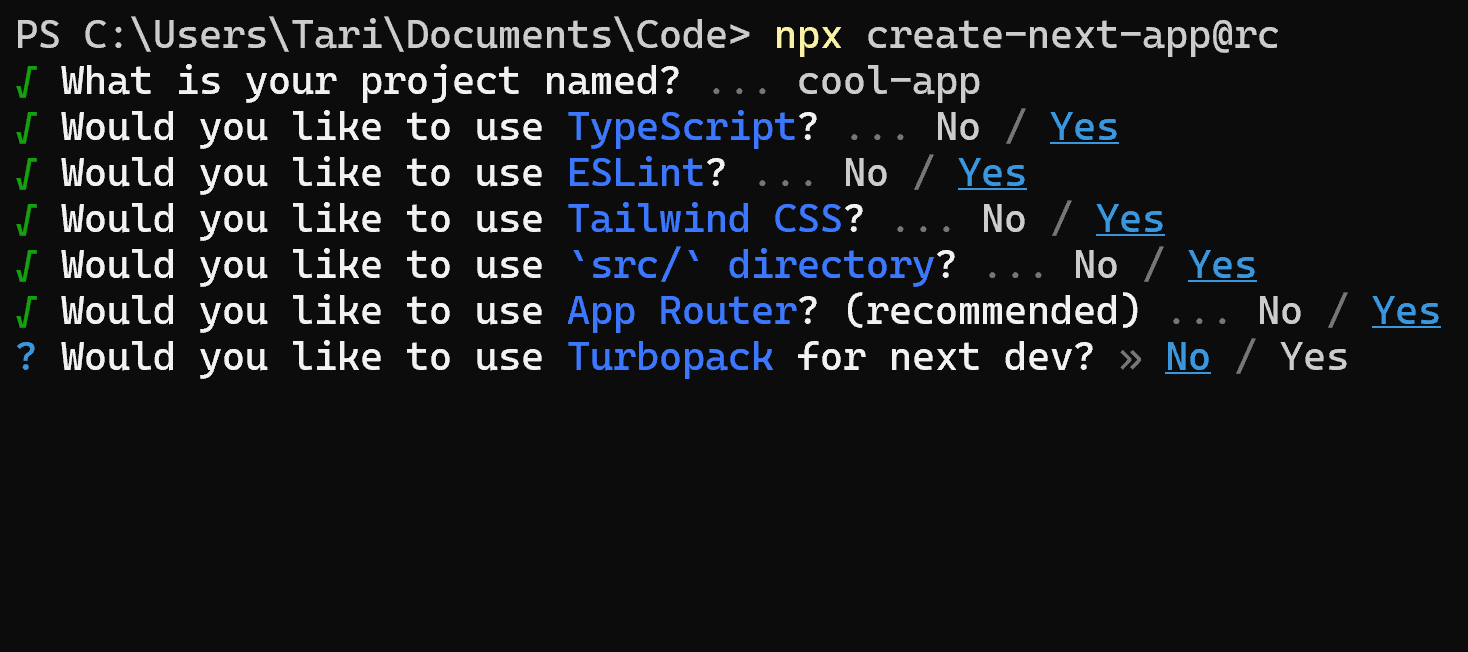The height and width of the screenshot is (652, 1468).
Task: Click the checkmark beside the project name question
Action: click(27, 83)
